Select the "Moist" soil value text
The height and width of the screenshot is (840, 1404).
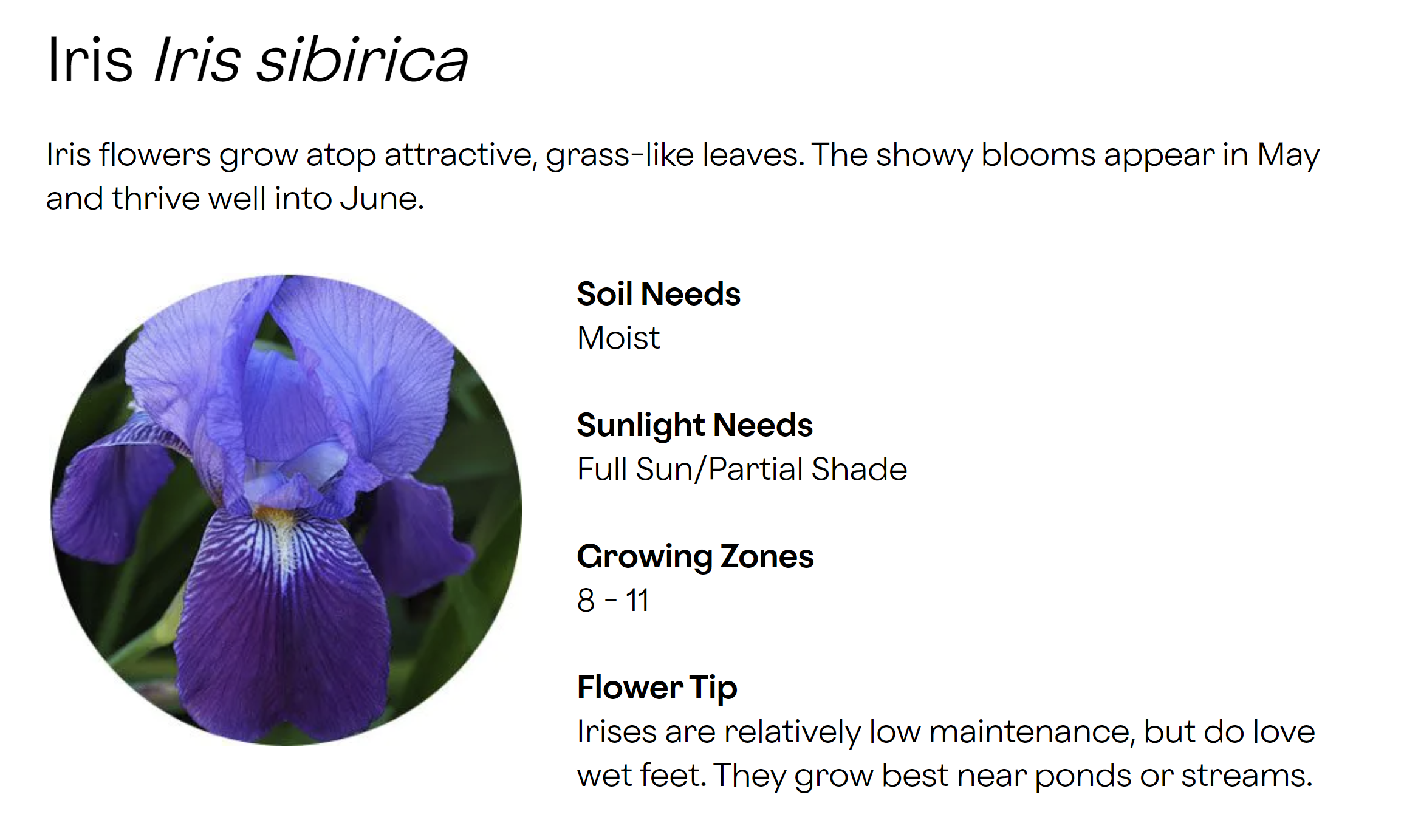click(618, 338)
